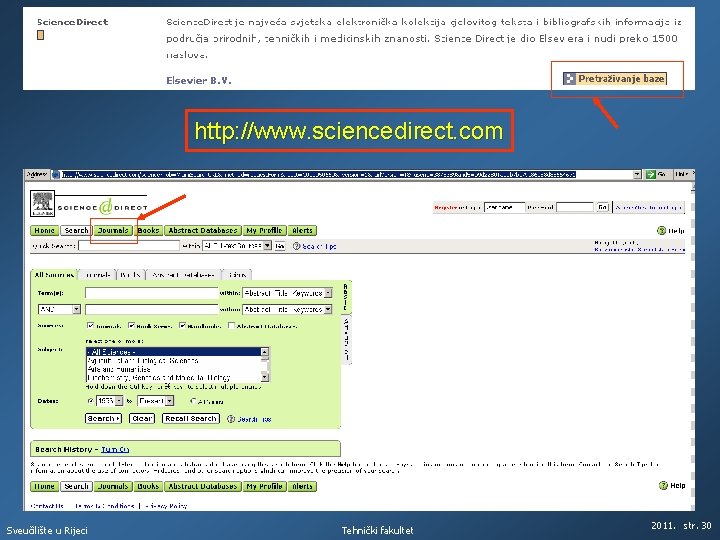Select Agricultural and Biological Sciences subject
The height and width of the screenshot is (540, 720).
[x=174, y=360]
